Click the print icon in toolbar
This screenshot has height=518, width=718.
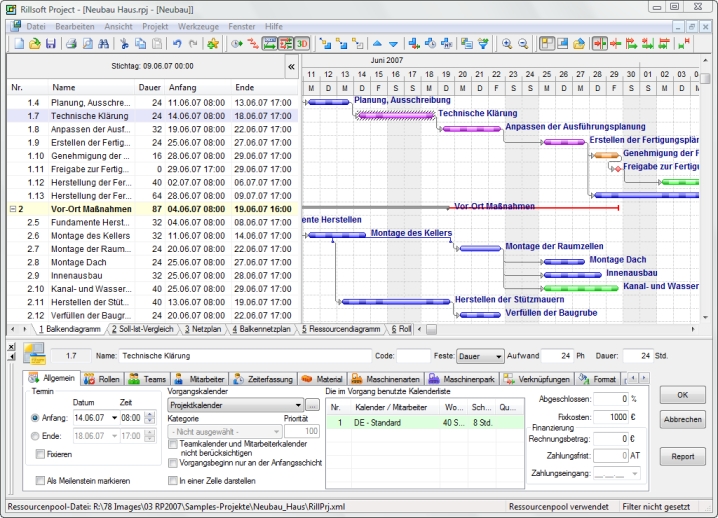click(70, 44)
